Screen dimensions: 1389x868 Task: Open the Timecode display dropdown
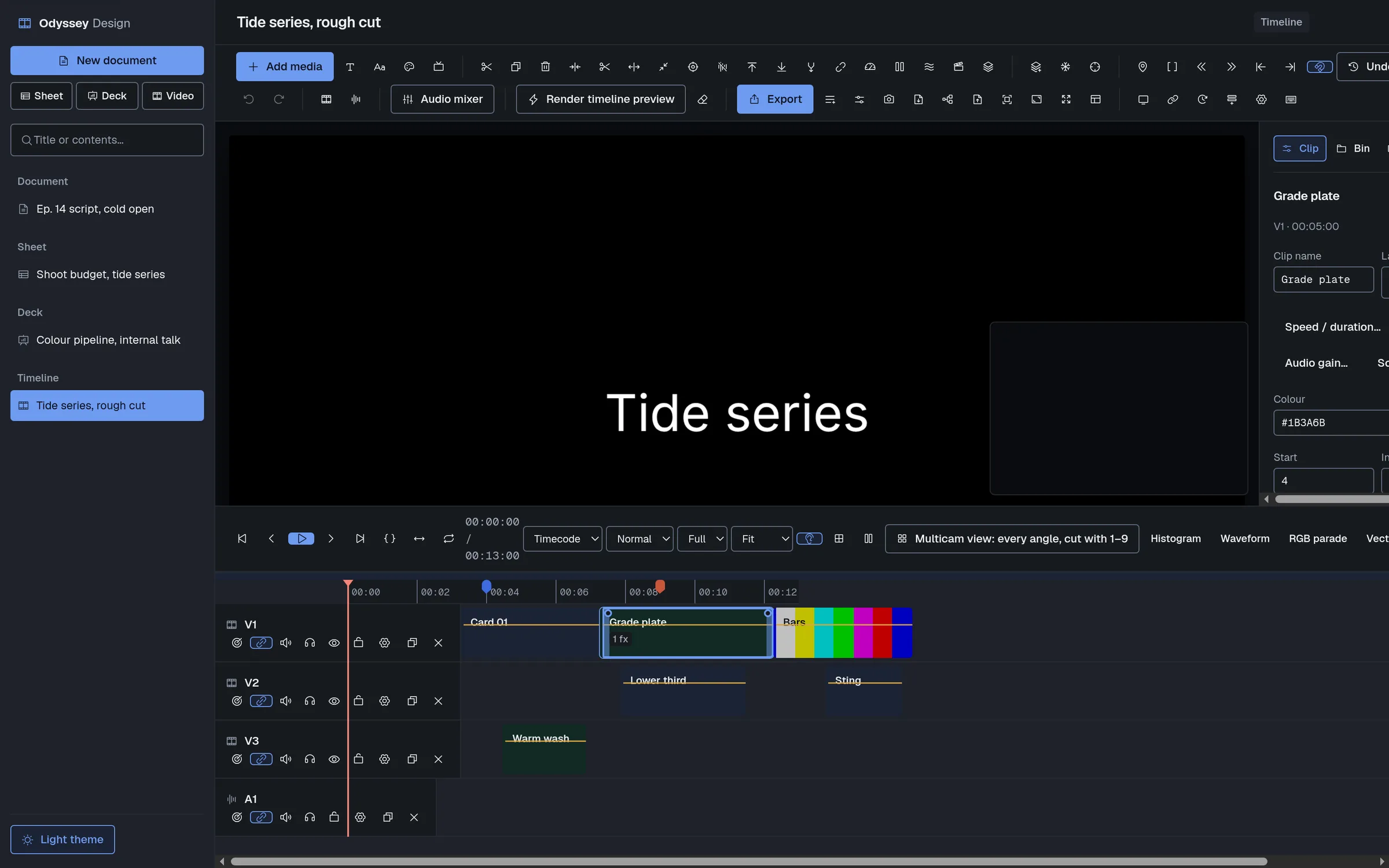pyautogui.click(x=563, y=539)
